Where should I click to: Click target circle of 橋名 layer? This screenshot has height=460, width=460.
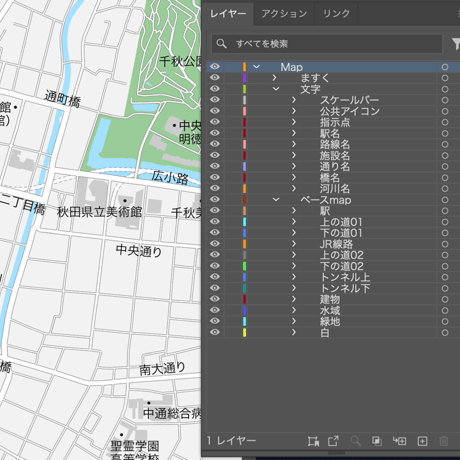tap(445, 177)
